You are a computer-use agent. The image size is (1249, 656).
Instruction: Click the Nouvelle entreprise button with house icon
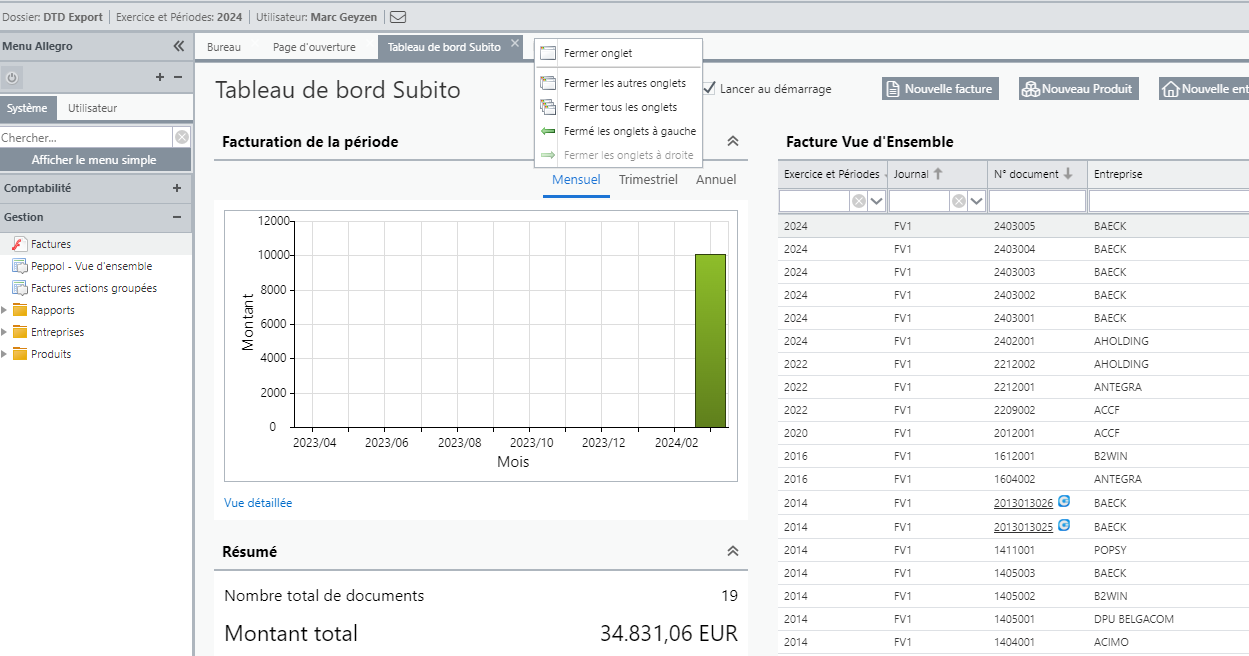point(1204,89)
